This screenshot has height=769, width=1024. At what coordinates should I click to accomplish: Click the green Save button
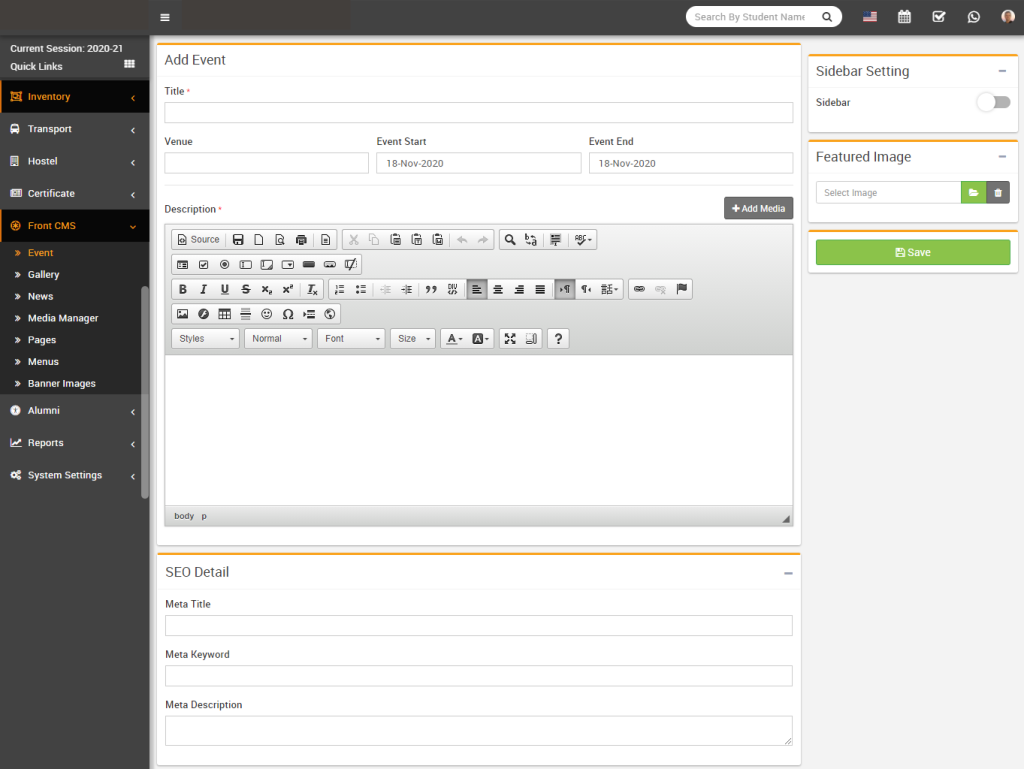(912, 253)
